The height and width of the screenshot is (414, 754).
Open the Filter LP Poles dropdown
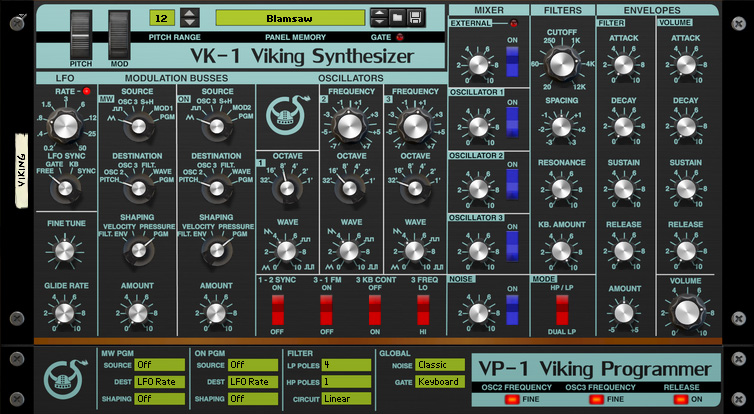coord(346,365)
